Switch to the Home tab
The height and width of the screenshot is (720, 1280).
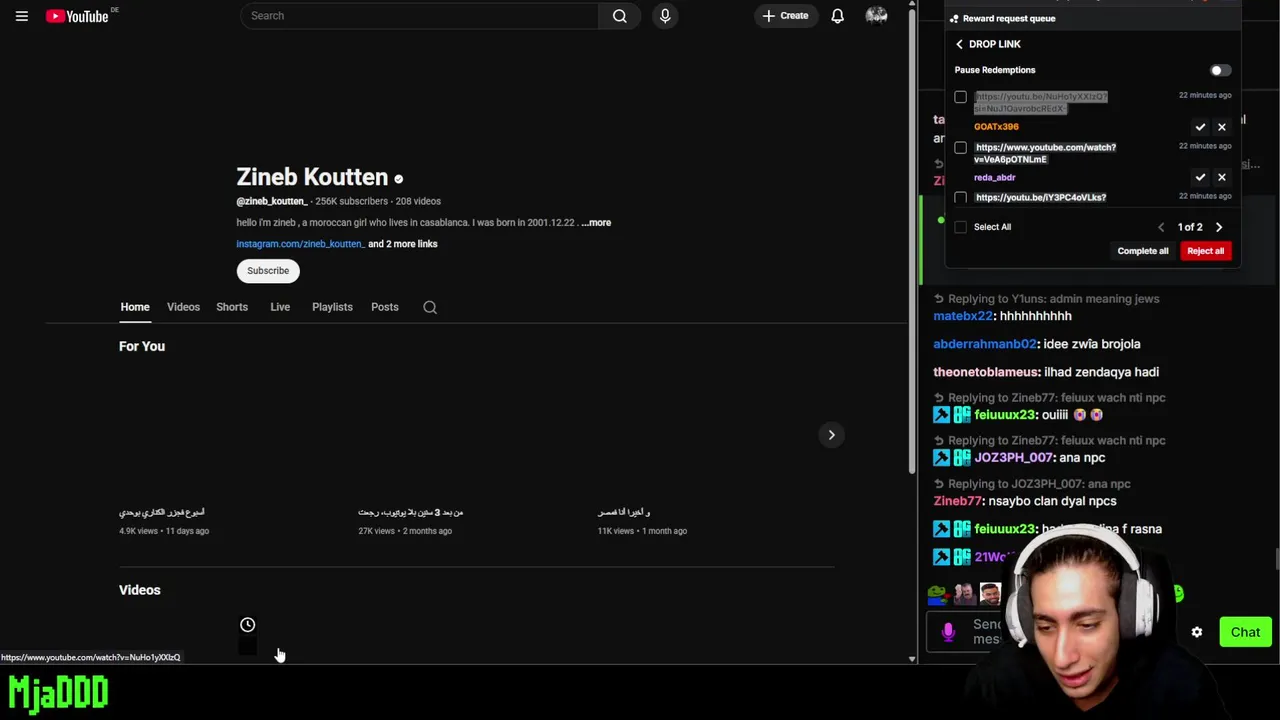pyautogui.click(x=135, y=307)
